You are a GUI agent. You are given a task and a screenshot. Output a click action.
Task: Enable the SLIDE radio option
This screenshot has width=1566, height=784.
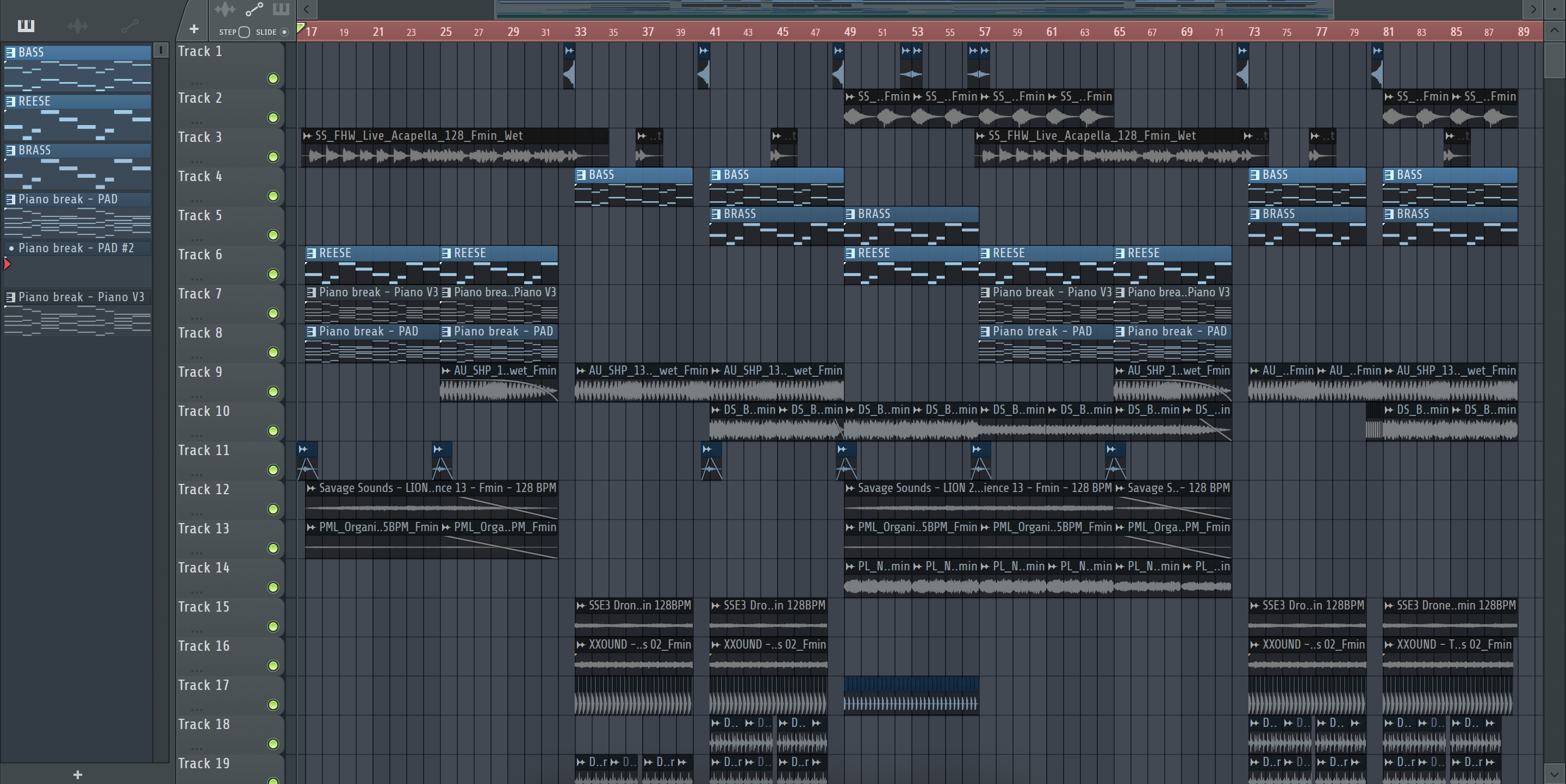tap(284, 32)
